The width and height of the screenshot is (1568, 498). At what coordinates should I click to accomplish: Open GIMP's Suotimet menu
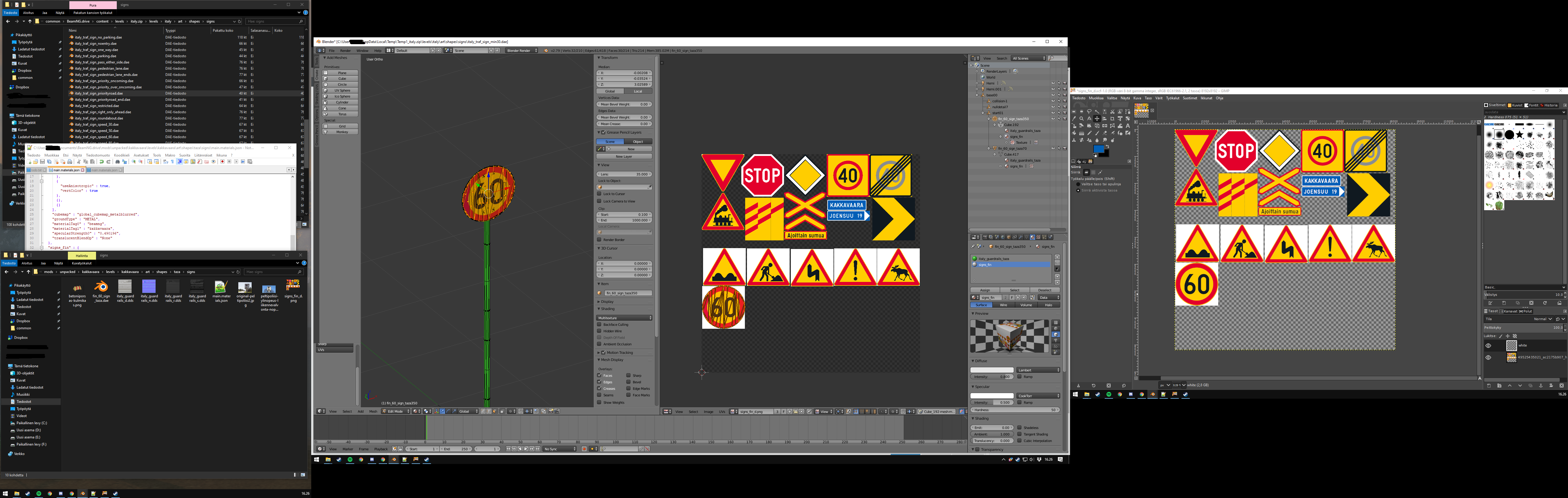point(1190,98)
